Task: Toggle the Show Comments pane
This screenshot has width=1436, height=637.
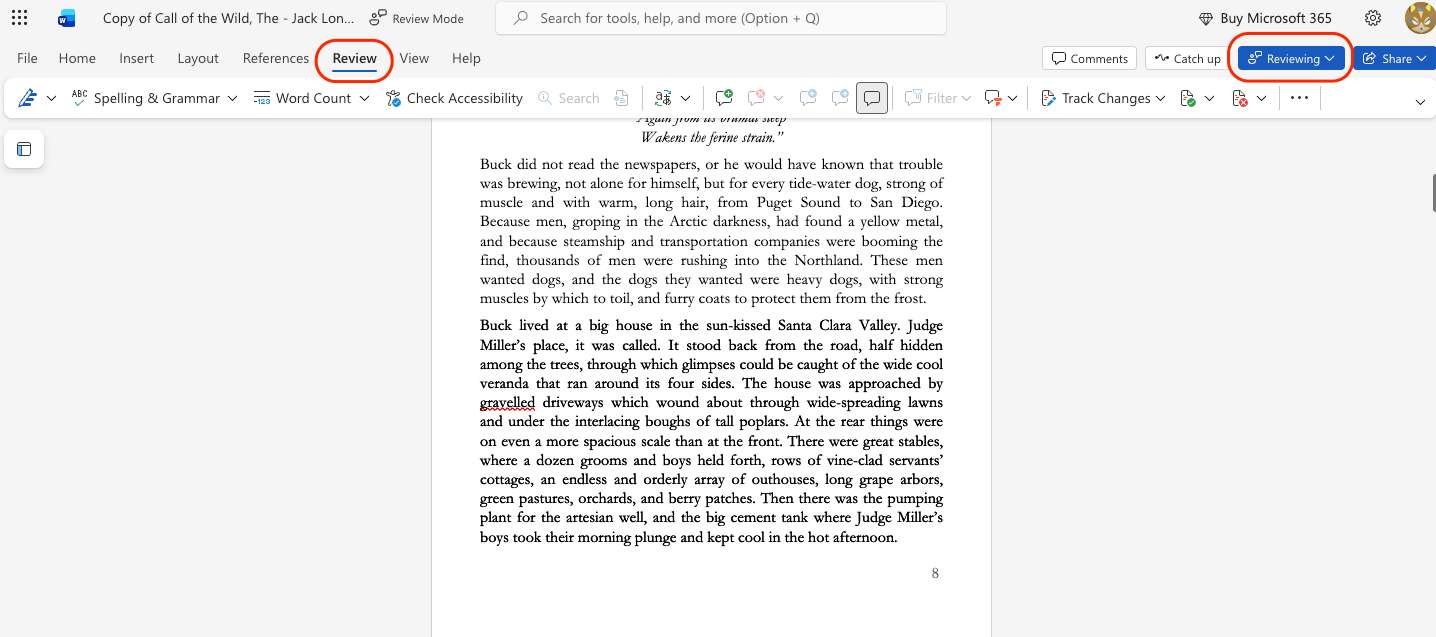Action: [872, 98]
